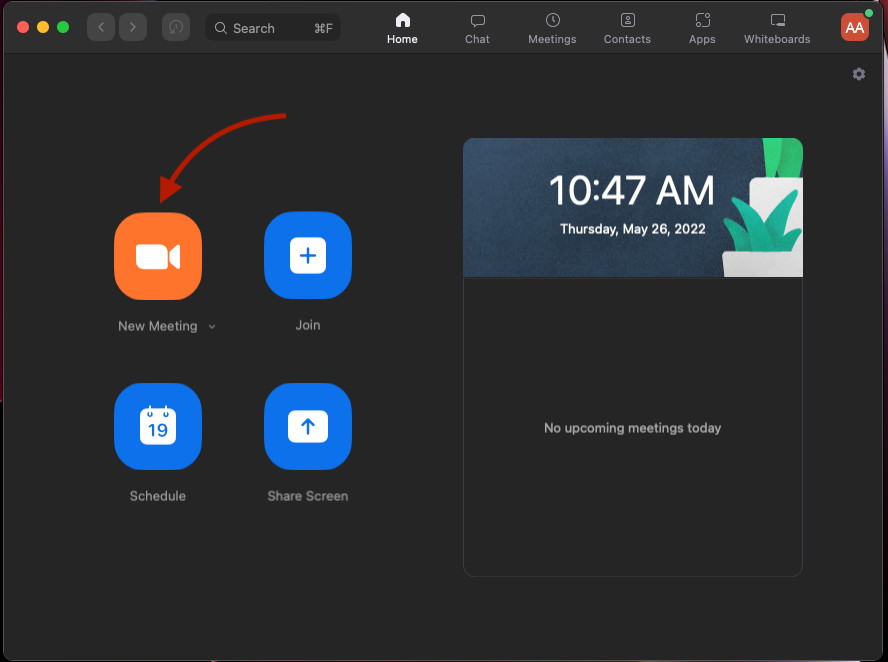Viewport: 888px width, 662px height.
Task: Go to the Meetings tab
Action: 552,28
